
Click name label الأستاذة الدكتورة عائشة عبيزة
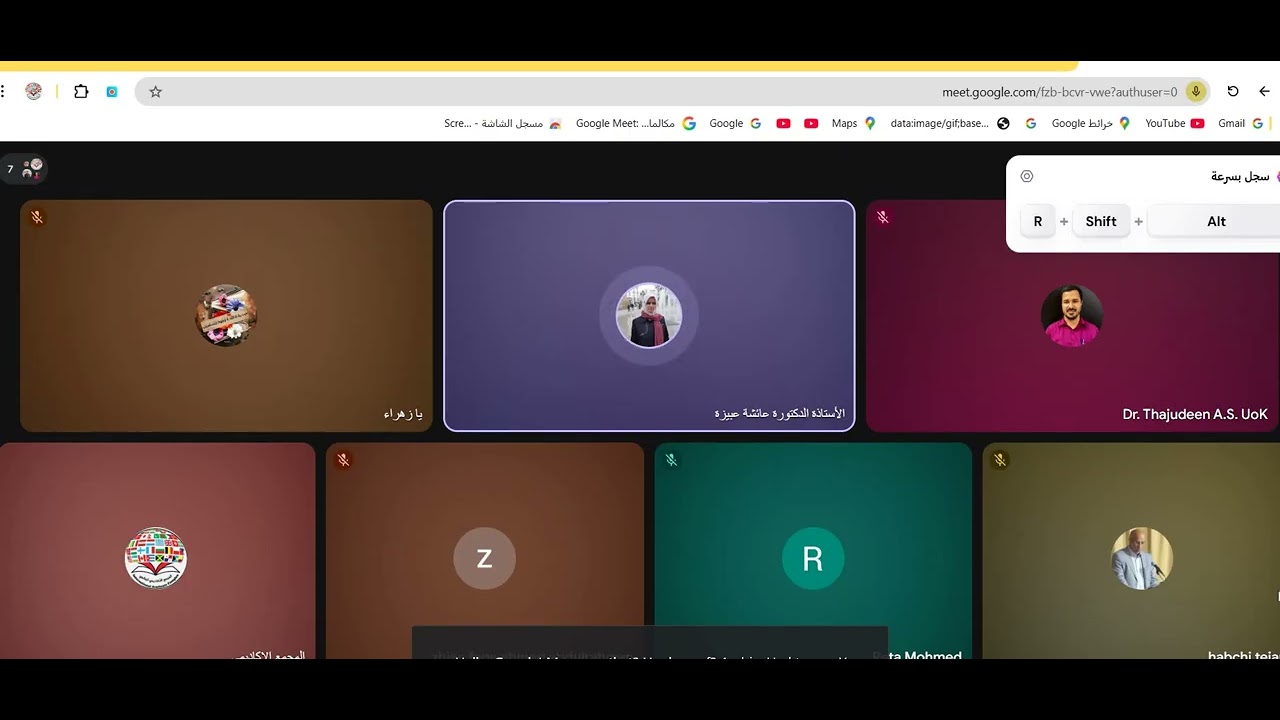[779, 414]
